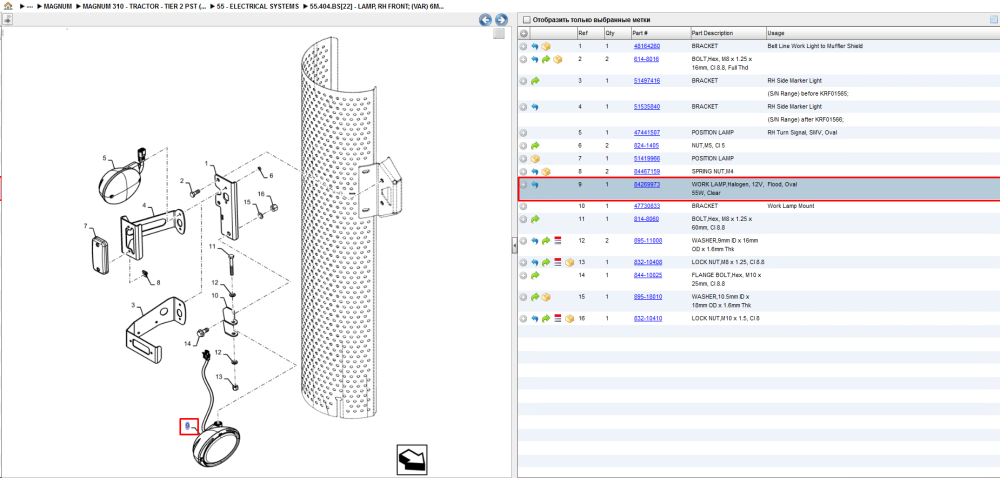Click box icon for SPRING NUT M4 row
1000x478 pixels.
546,171
